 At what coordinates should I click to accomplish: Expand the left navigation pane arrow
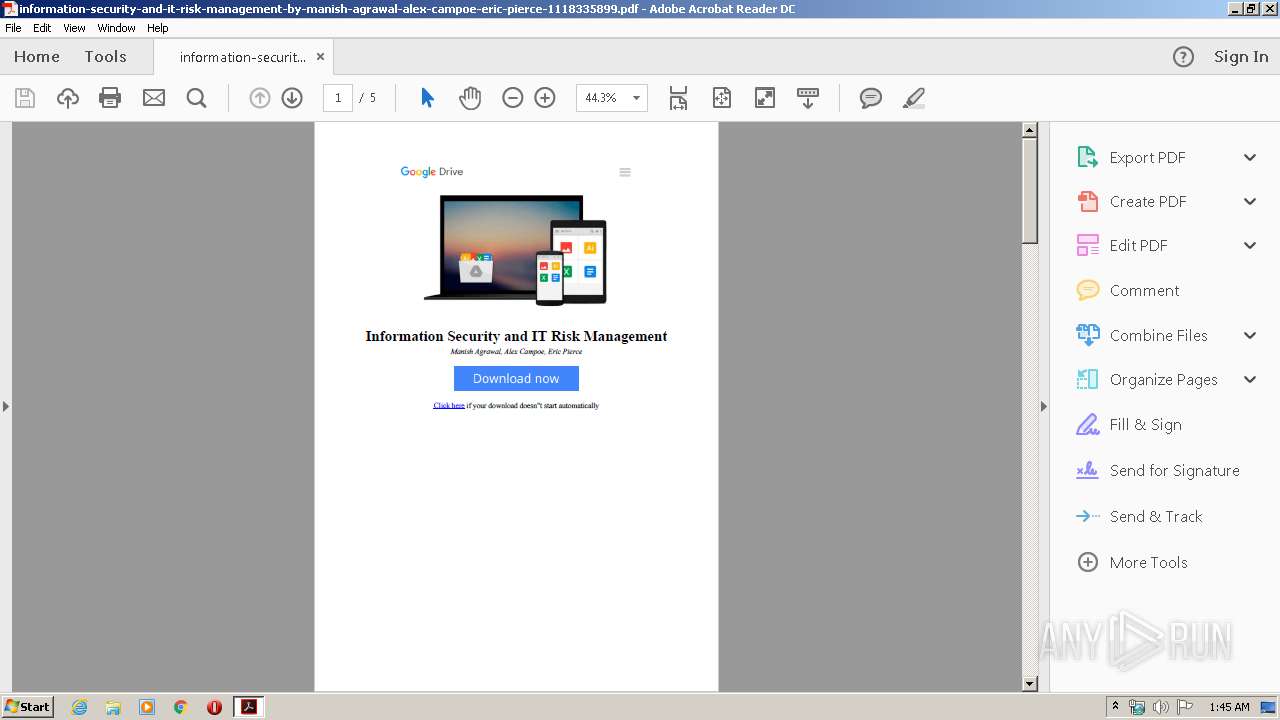coord(6,406)
